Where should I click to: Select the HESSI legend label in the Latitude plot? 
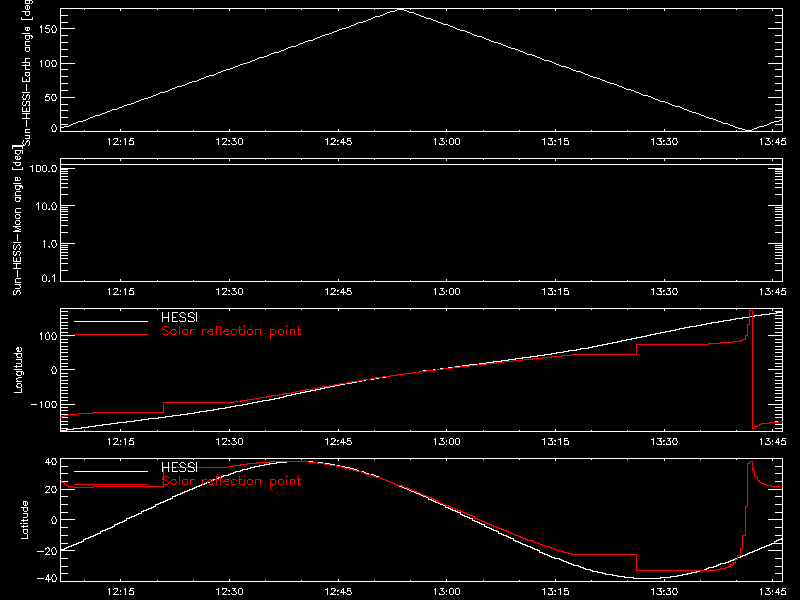[179, 467]
